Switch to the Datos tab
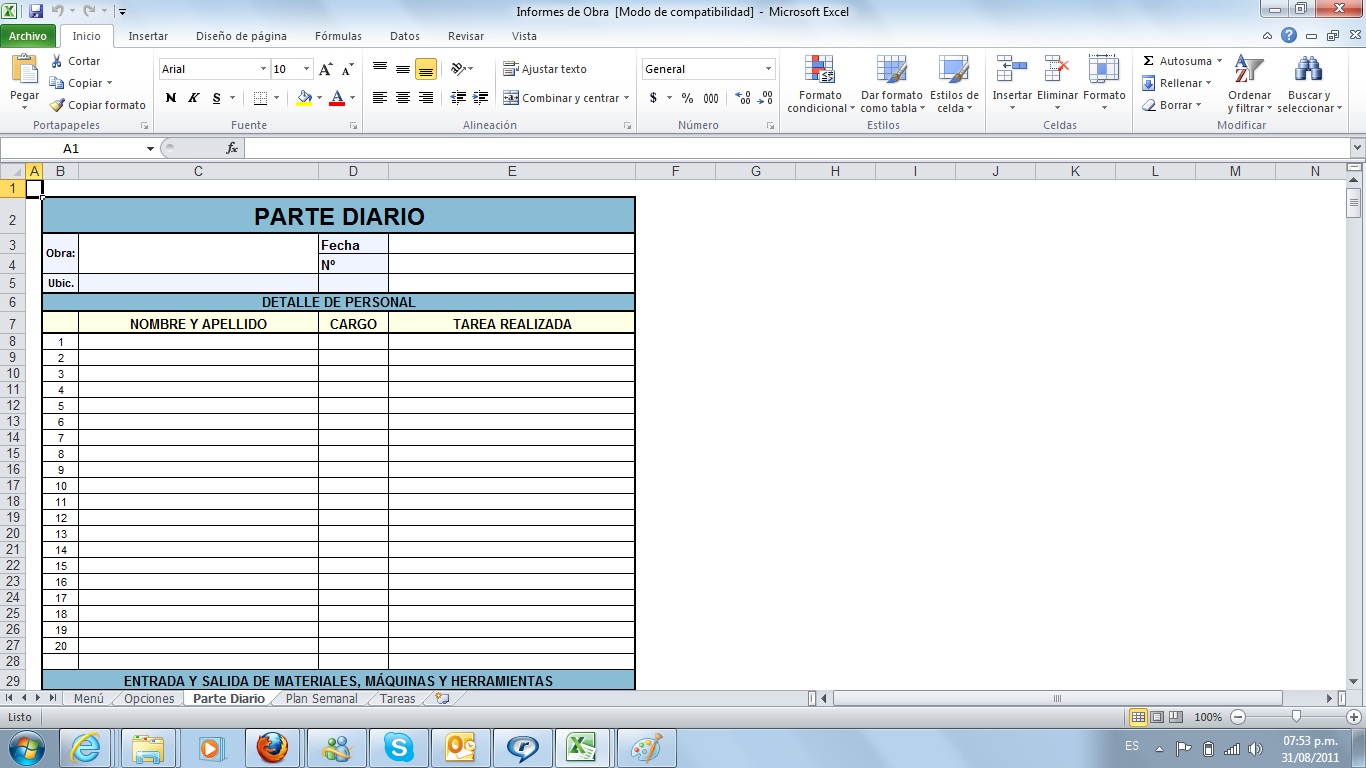 pos(405,36)
